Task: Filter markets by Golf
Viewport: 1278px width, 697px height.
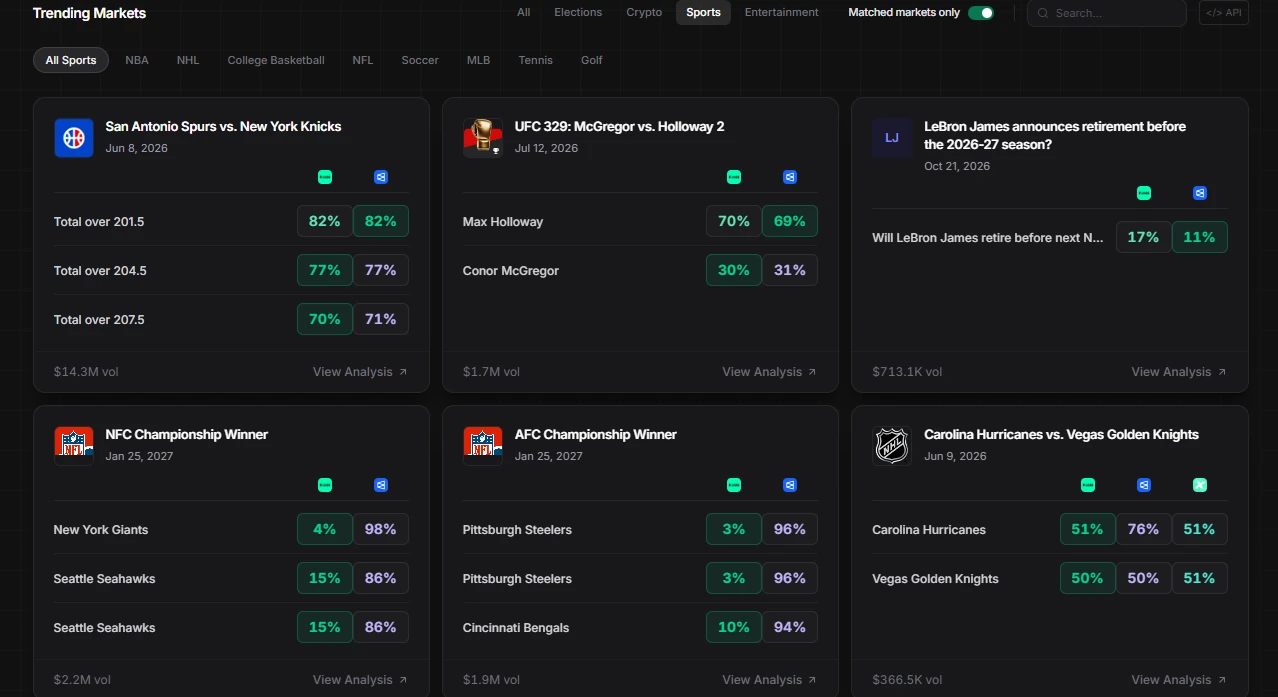Action: (592, 60)
